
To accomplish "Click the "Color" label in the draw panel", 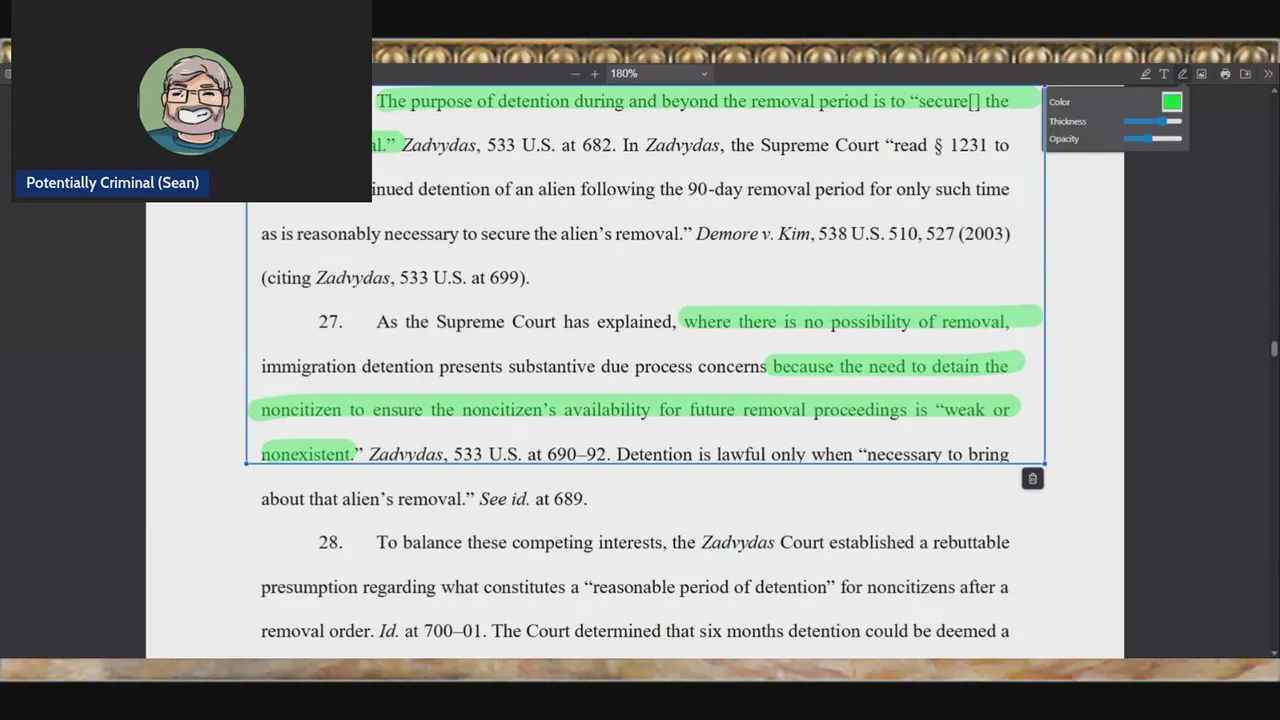I will 1060,102.
